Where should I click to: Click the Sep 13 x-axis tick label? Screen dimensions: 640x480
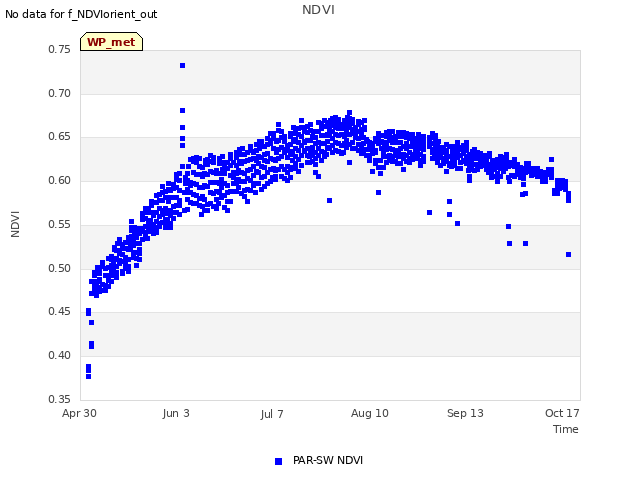click(465, 413)
